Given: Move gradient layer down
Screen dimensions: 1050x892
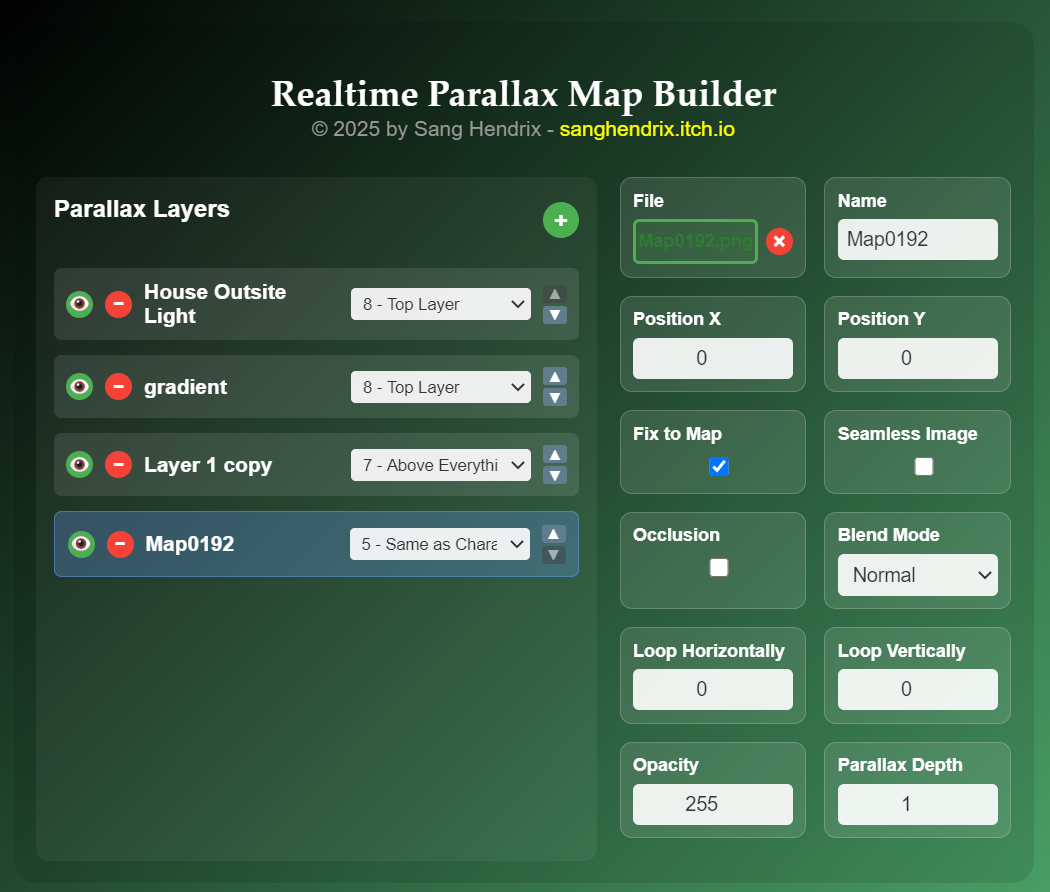Looking at the screenshot, I should (554, 397).
